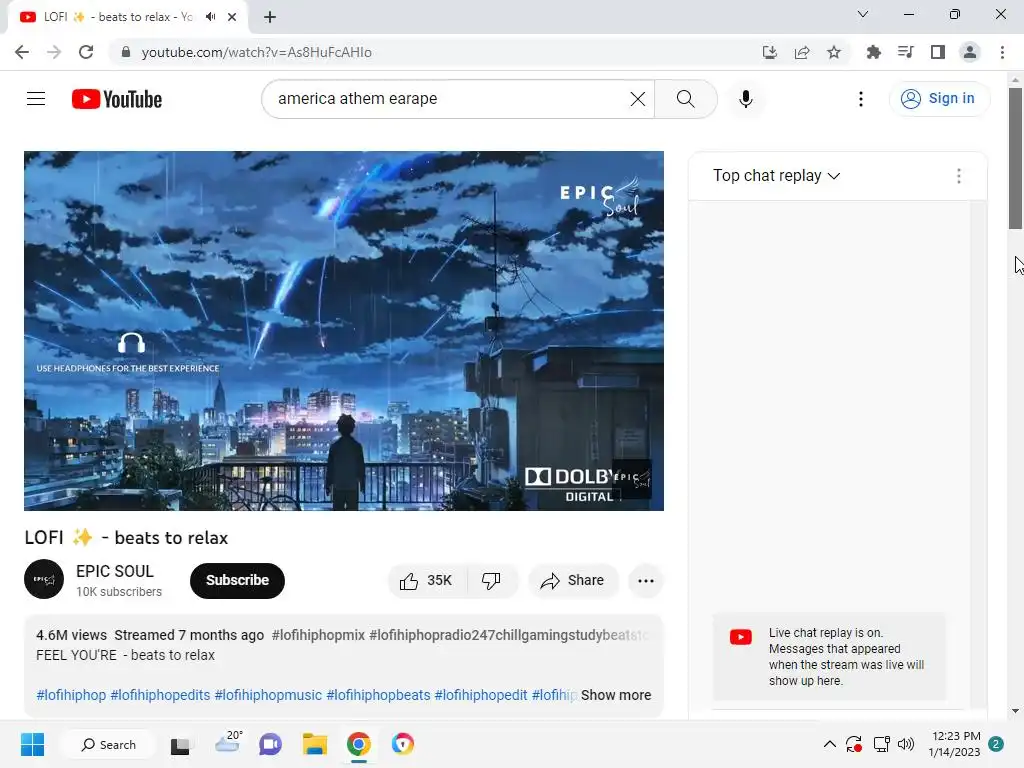1024x768 pixels.
Task: Open the Chrome profile avatar
Action: (970, 52)
